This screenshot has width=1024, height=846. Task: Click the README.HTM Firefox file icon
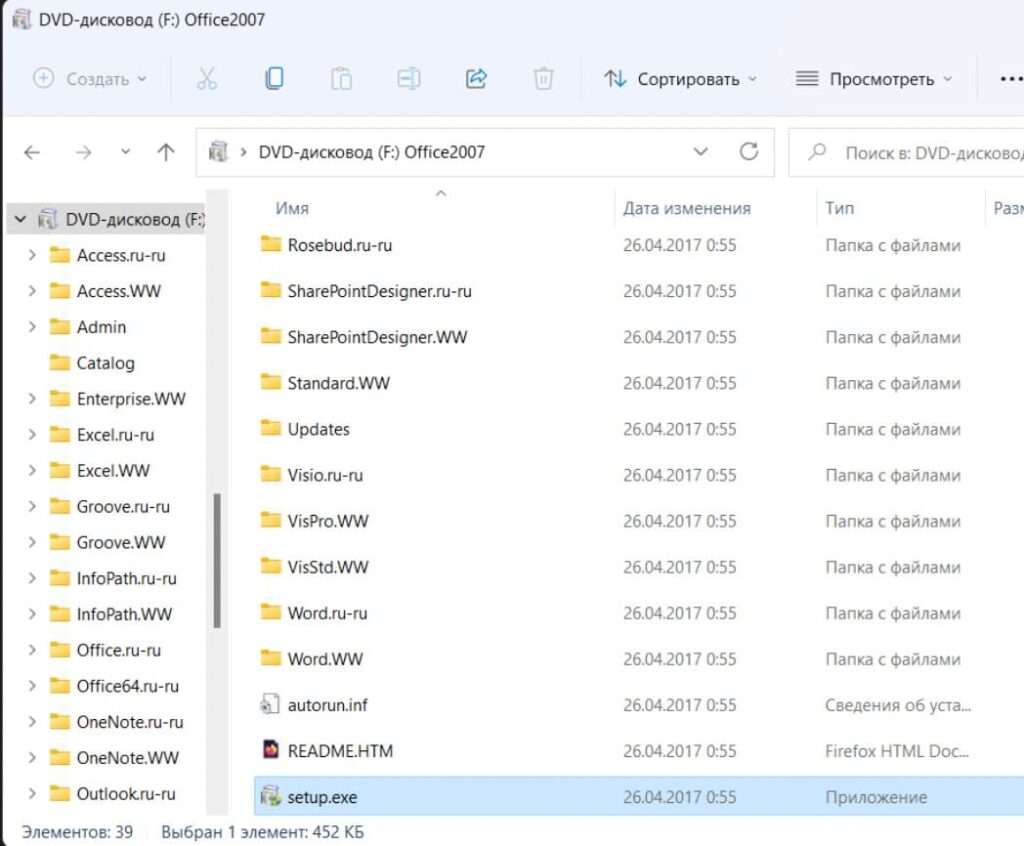270,750
